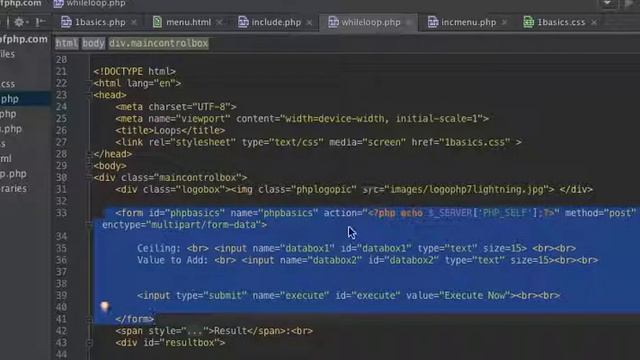Collapse the form fold marker by enctype line
Viewport: 640px width, 360px height.
[x=89, y=224]
